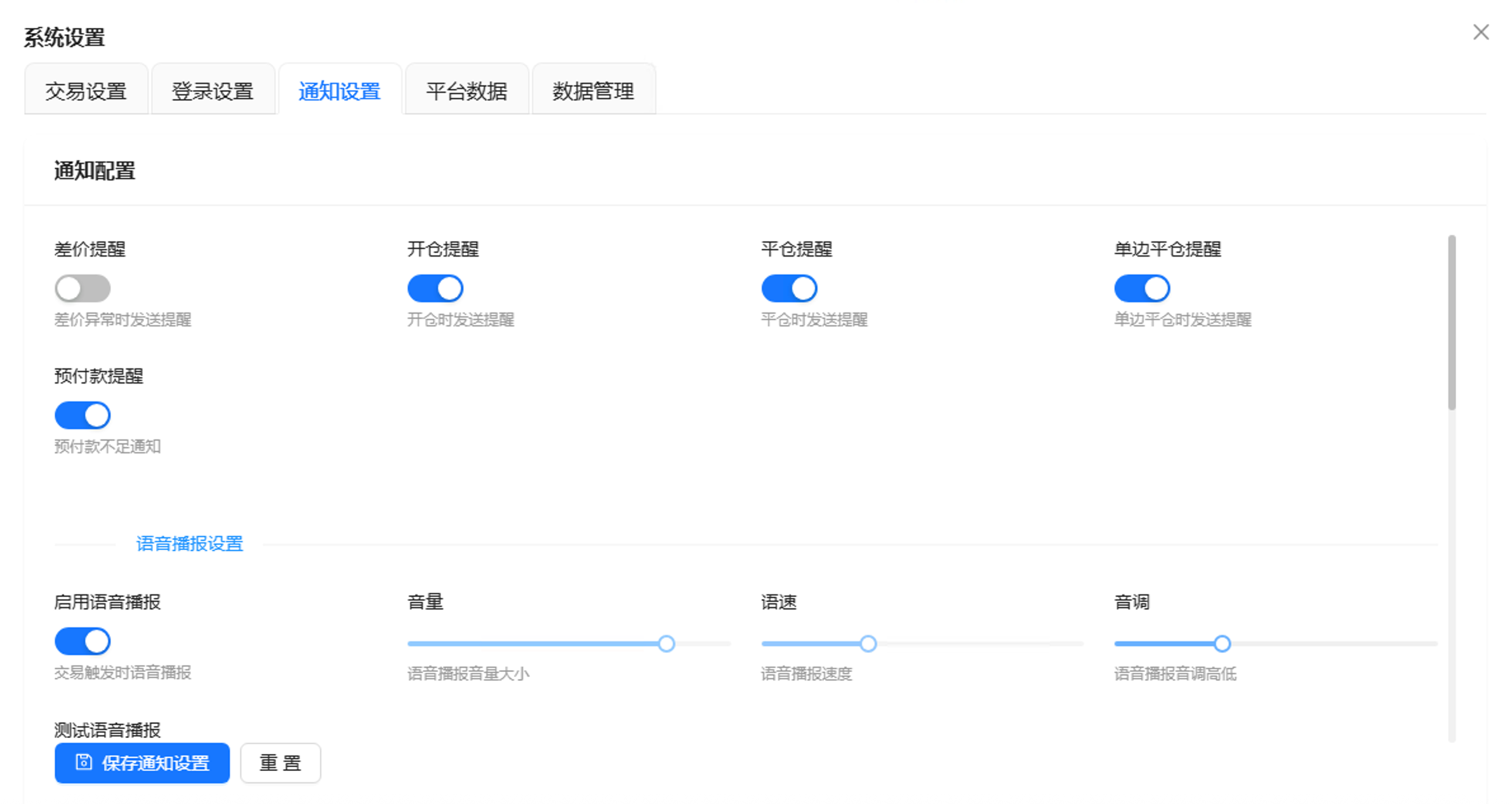
Task: Click the 重置 button
Action: tap(281, 763)
